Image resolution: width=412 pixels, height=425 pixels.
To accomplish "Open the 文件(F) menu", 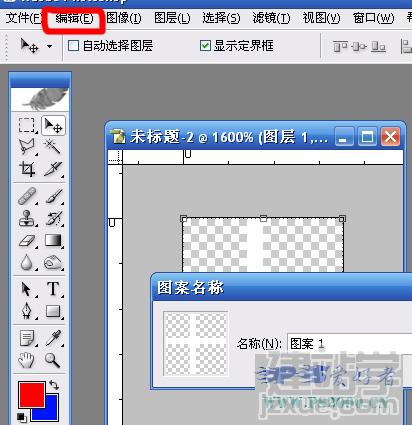I will 23,18.
